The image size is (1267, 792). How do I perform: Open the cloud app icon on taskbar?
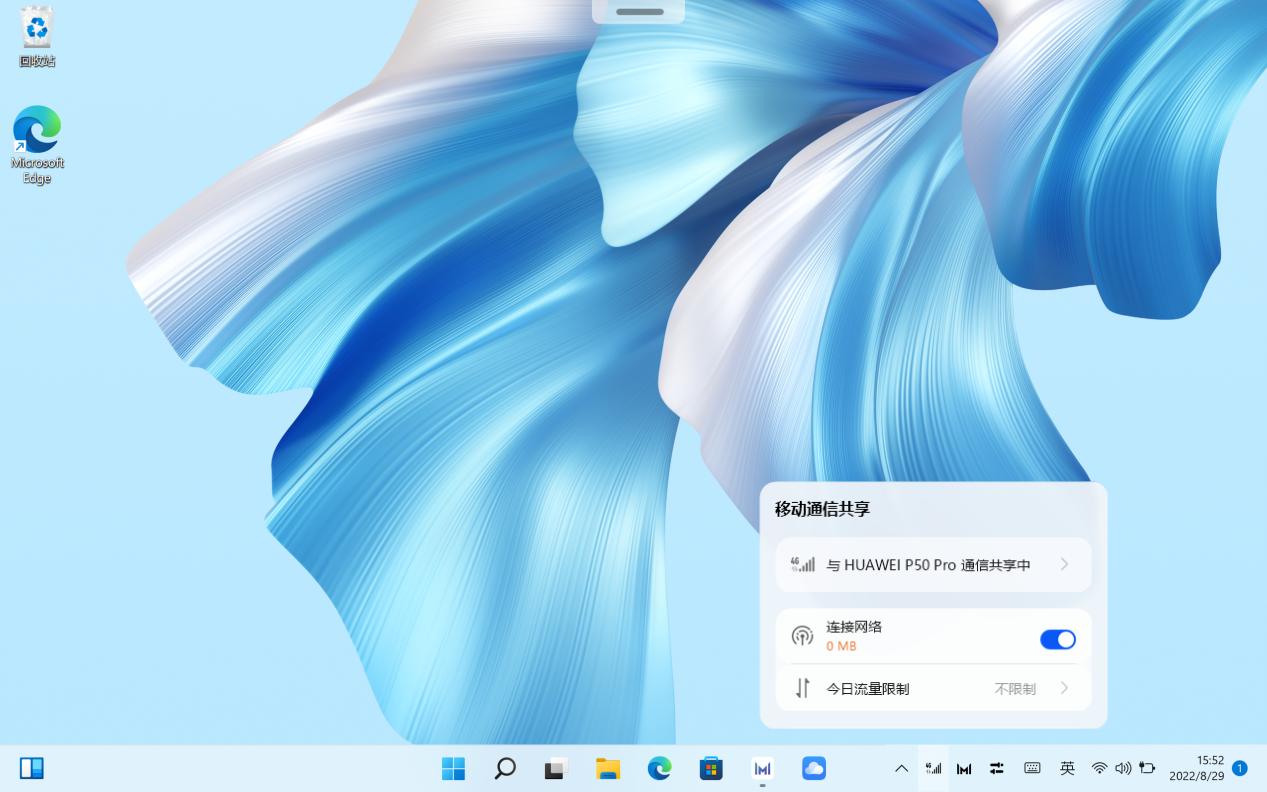tap(813, 768)
